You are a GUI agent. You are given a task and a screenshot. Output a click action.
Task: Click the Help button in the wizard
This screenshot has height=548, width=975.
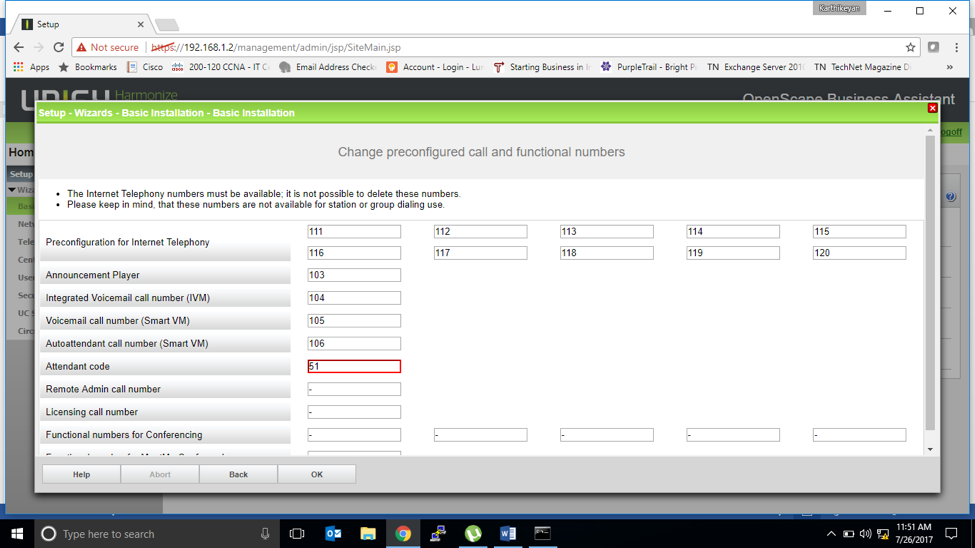point(81,474)
